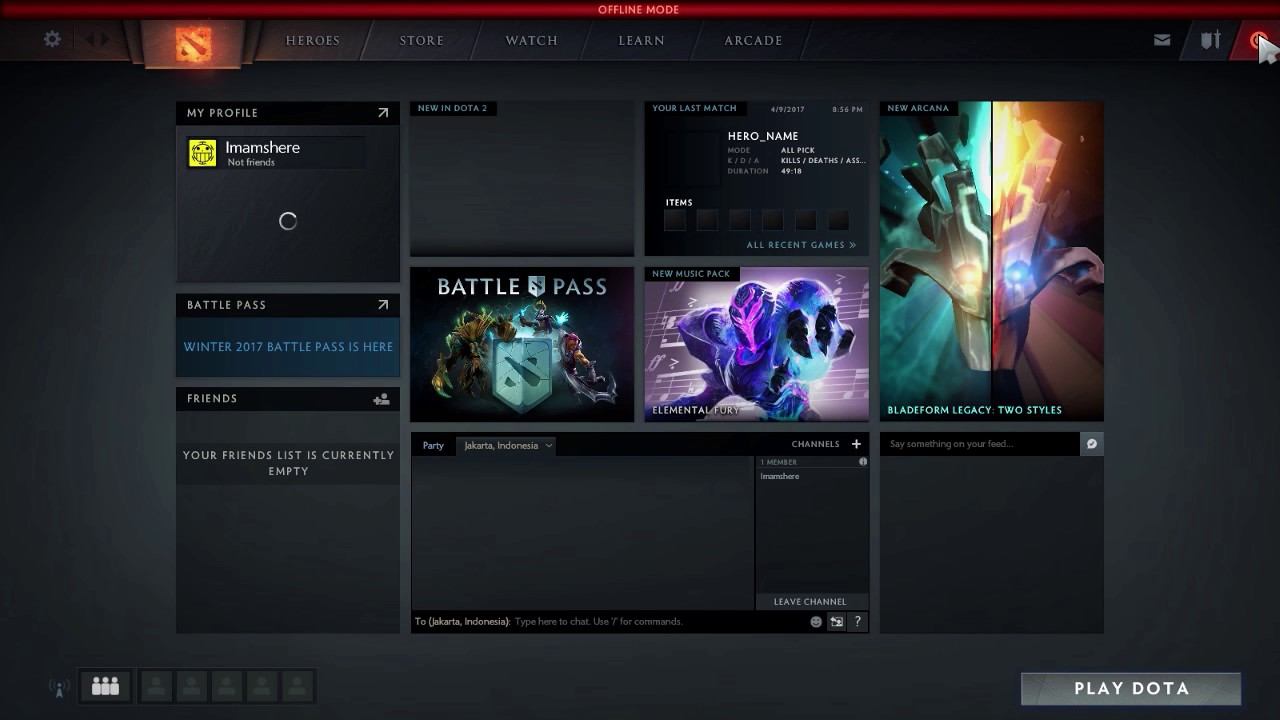
Task: Select Imamshere in channel member list
Action: (x=780, y=477)
